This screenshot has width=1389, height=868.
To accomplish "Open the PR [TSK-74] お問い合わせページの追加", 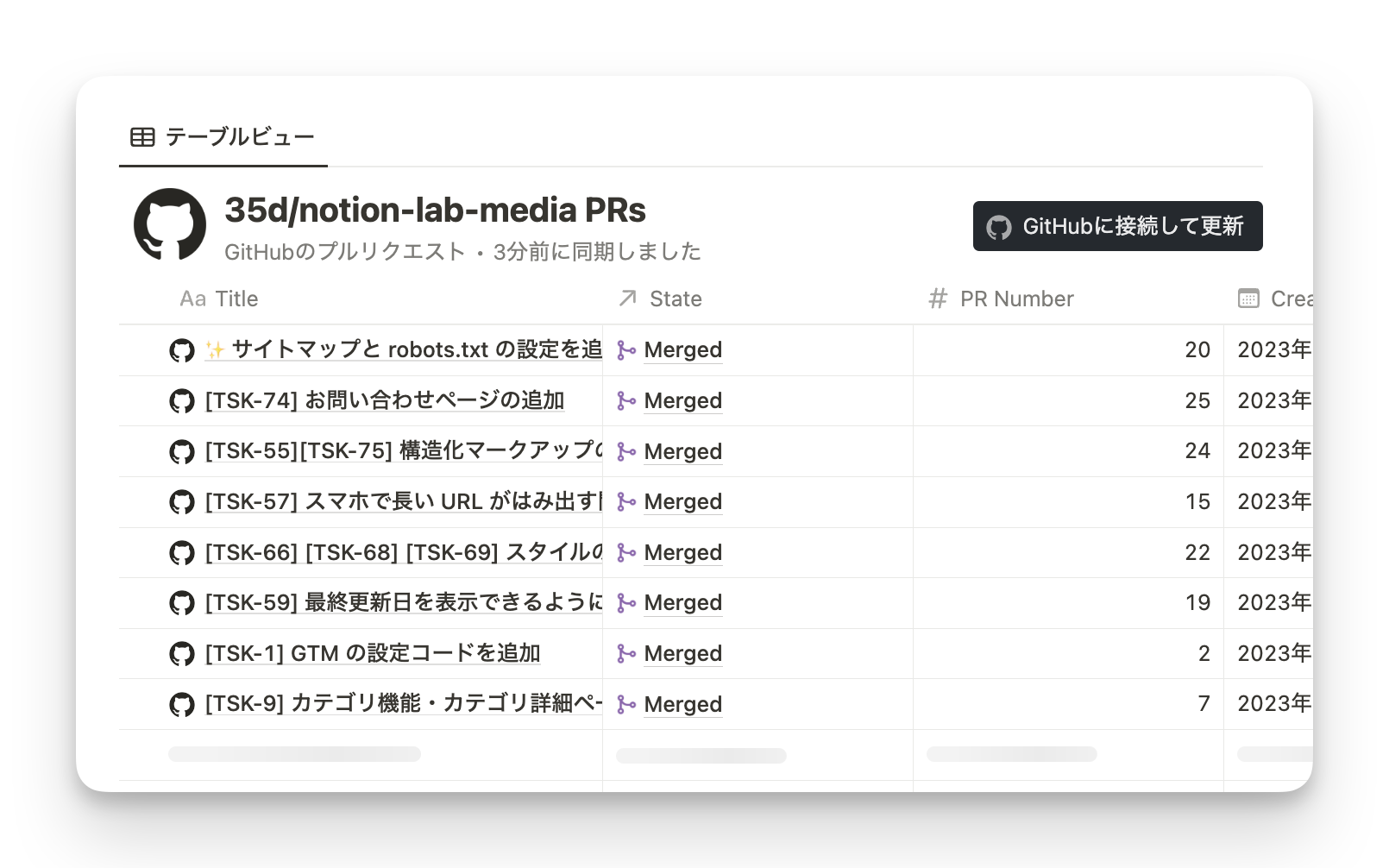I will [x=385, y=400].
